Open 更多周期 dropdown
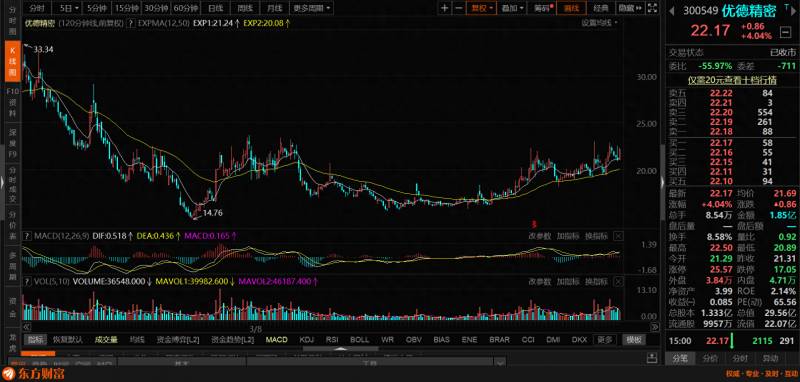Viewport: 800px width, 382px height. tap(312, 8)
